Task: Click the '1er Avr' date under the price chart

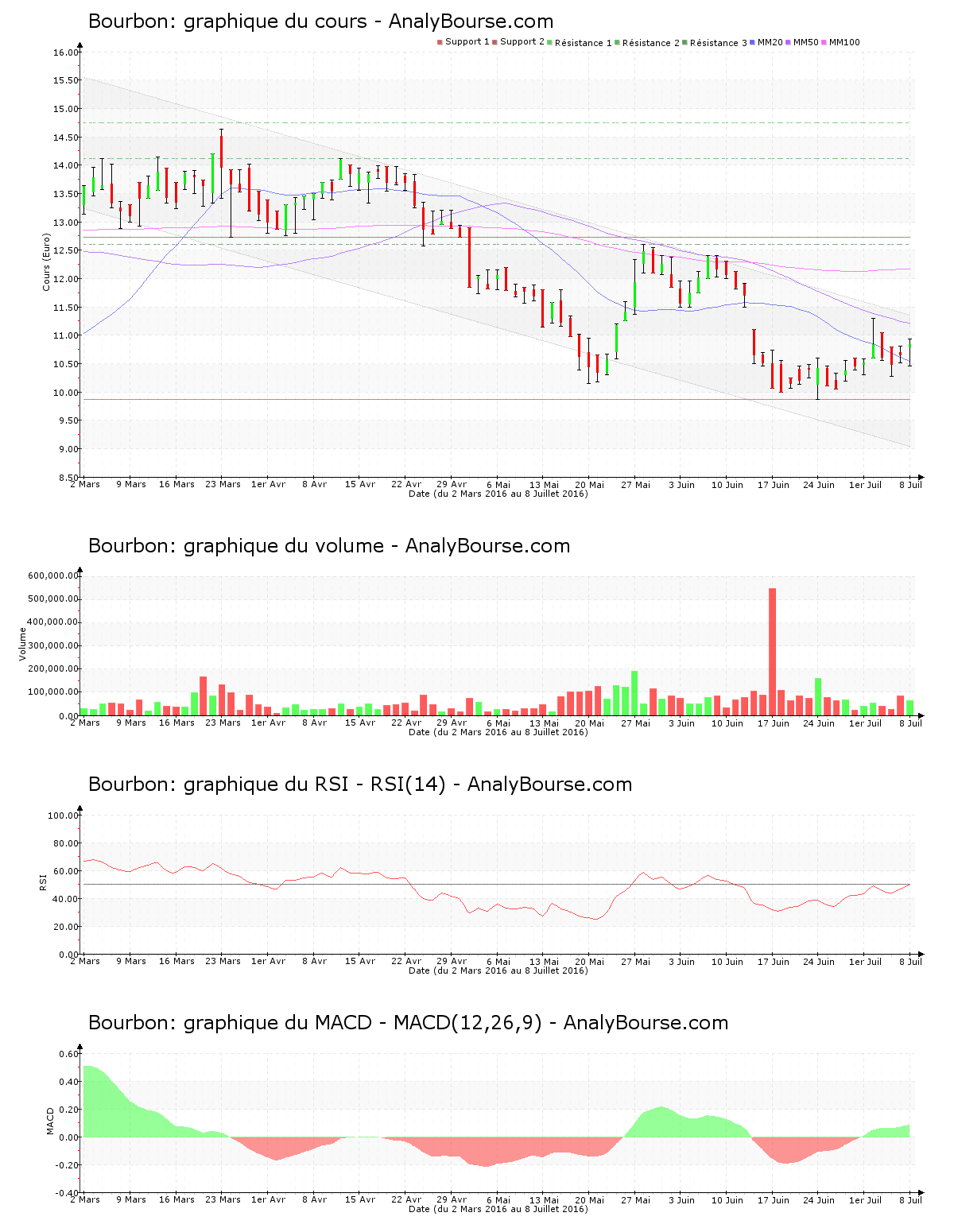Action: point(268,484)
